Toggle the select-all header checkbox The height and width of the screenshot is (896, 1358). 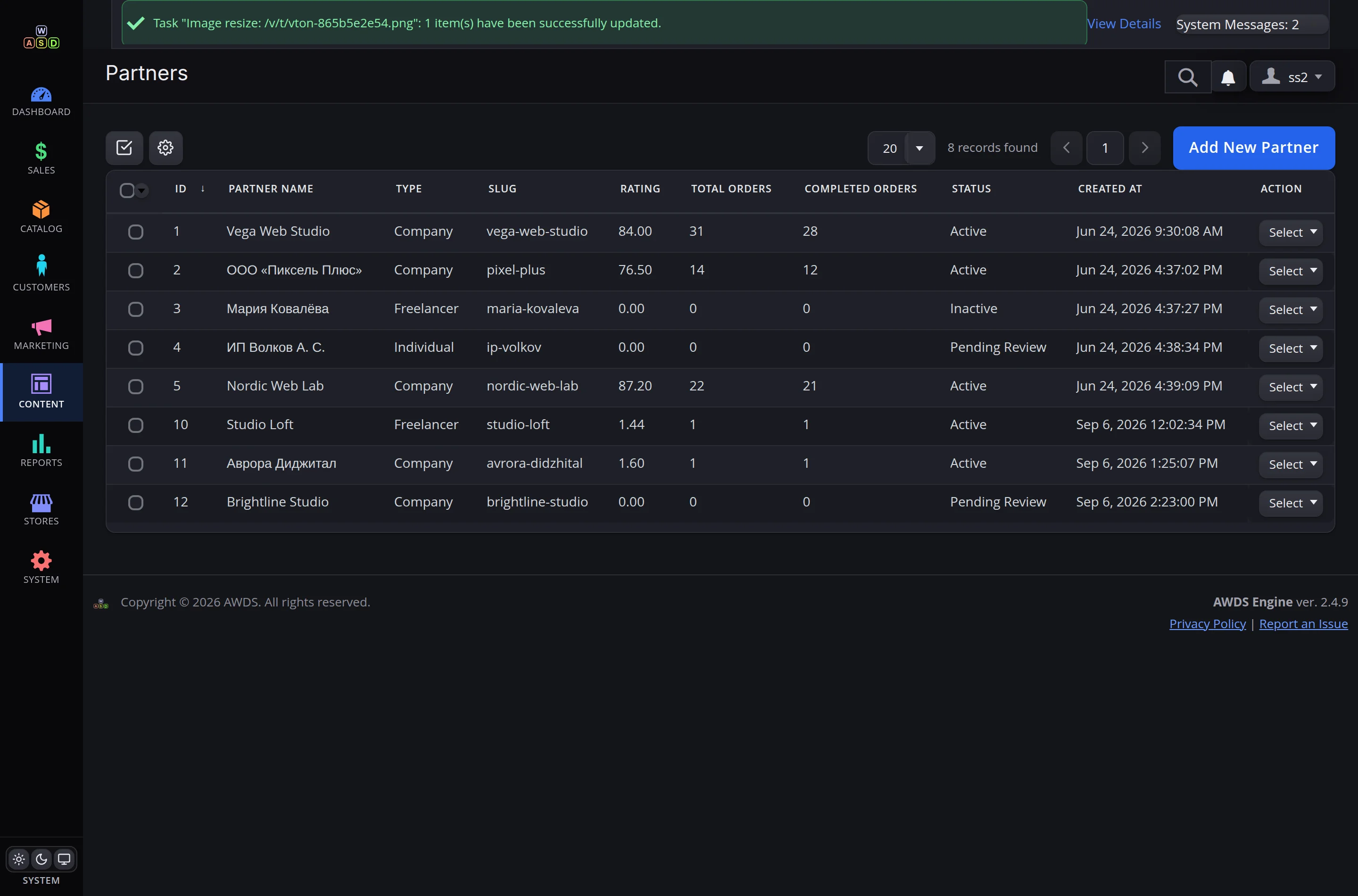pos(127,191)
